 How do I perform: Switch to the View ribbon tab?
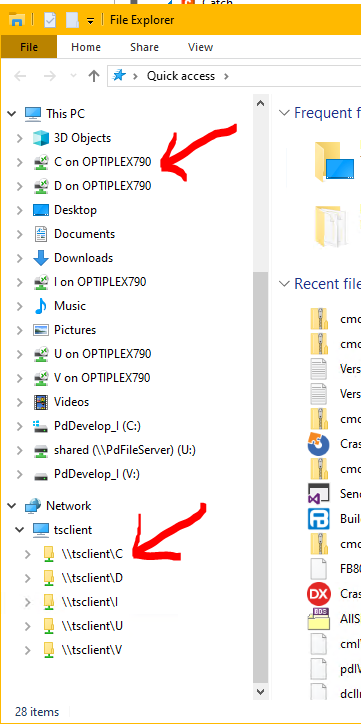[x=200, y=47]
